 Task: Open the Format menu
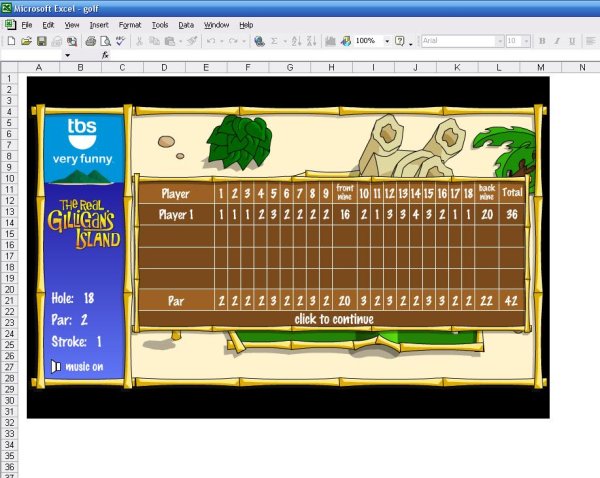pyautogui.click(x=130, y=25)
